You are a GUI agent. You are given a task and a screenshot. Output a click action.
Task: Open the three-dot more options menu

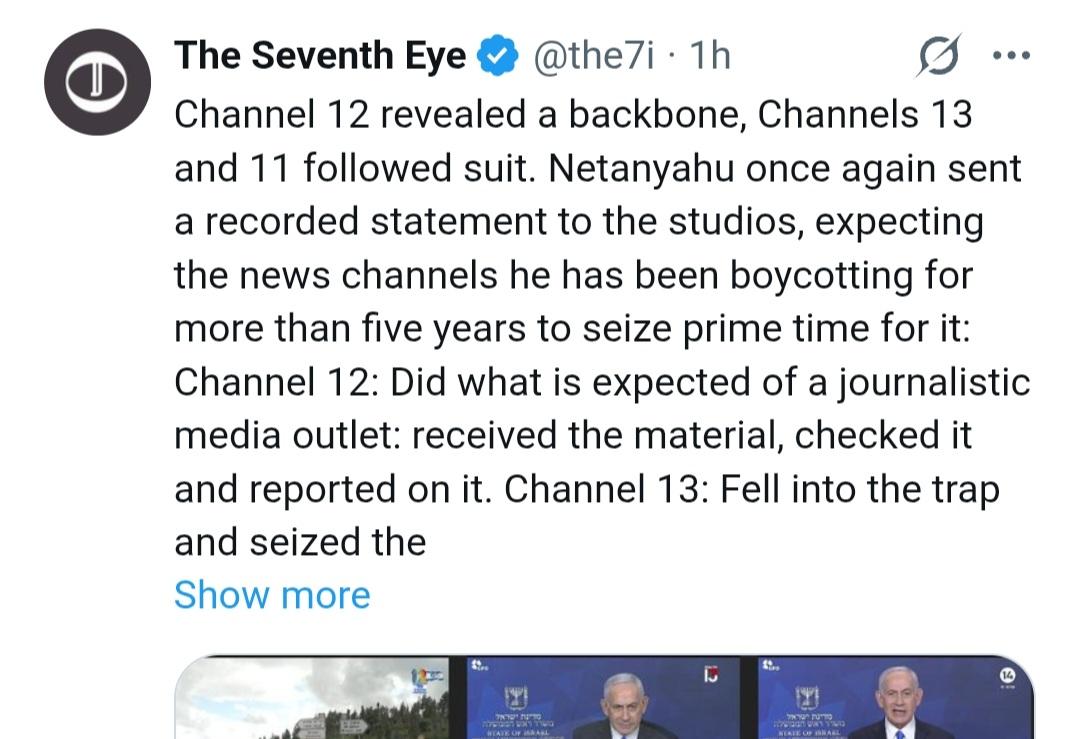pyautogui.click(x=1010, y=56)
